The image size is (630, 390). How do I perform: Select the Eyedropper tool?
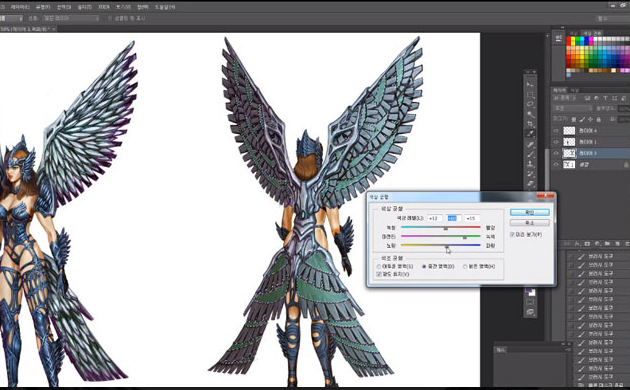pos(530,134)
